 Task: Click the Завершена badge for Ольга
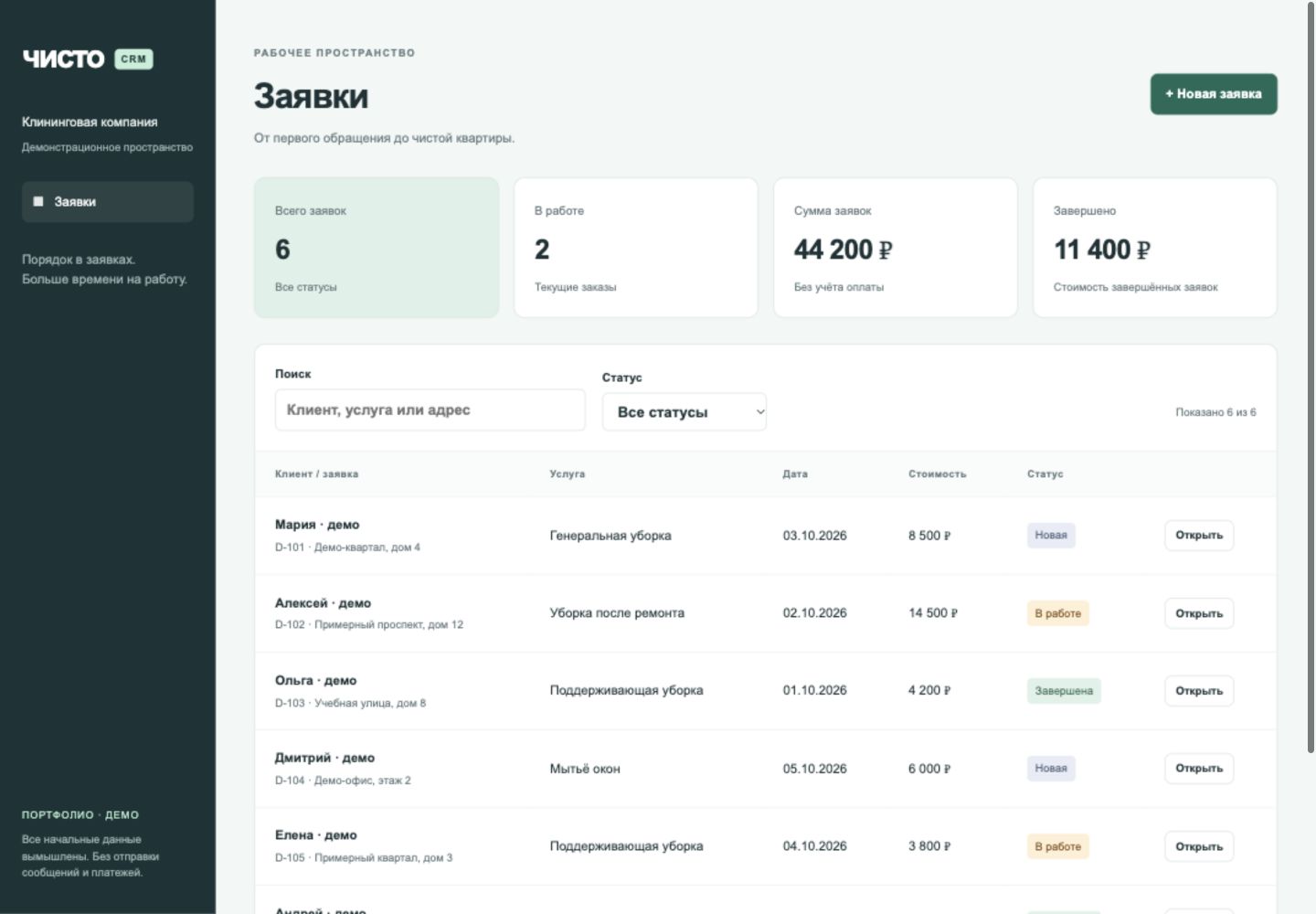(1064, 691)
